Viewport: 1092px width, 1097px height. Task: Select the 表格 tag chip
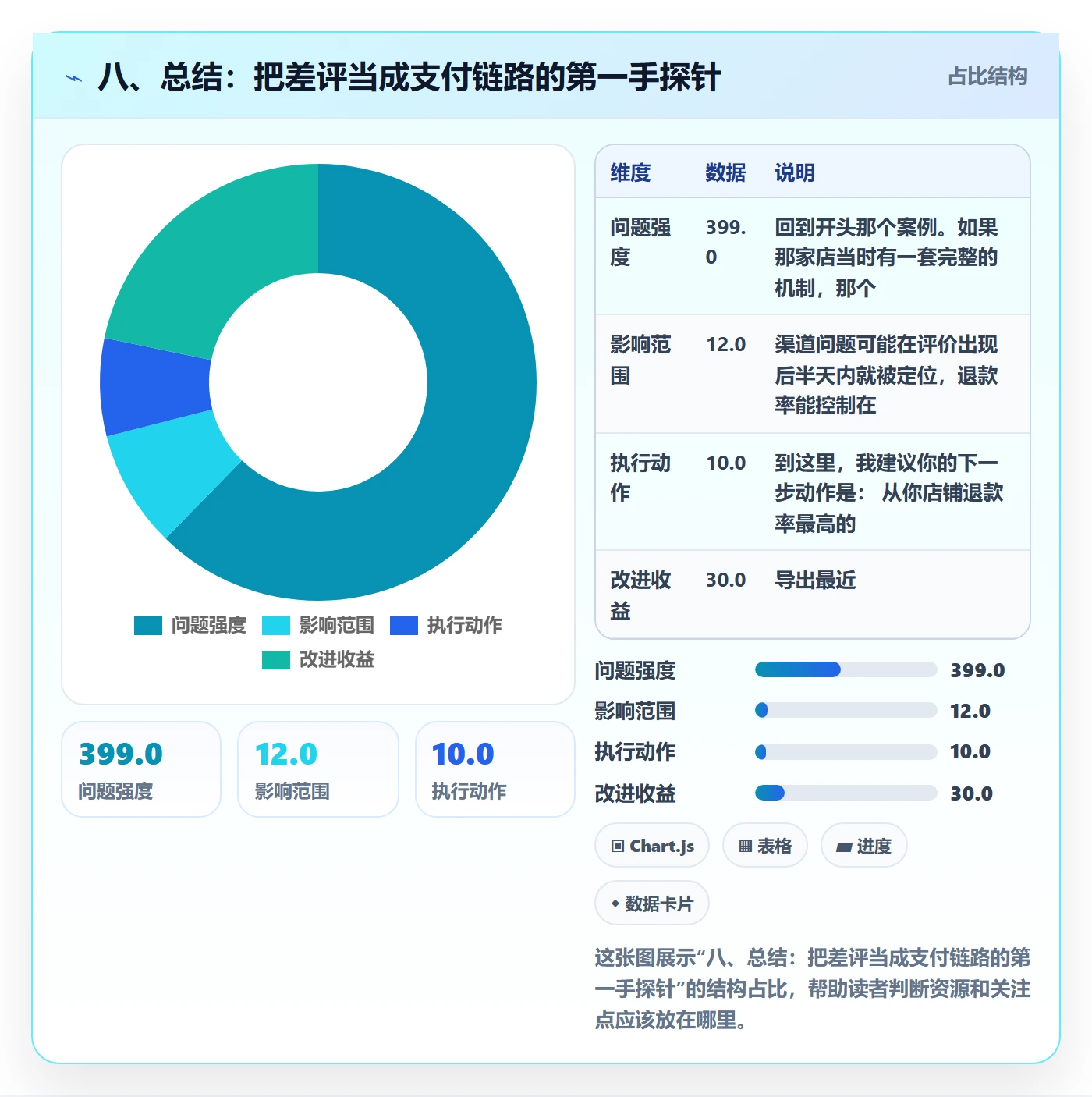tap(765, 846)
